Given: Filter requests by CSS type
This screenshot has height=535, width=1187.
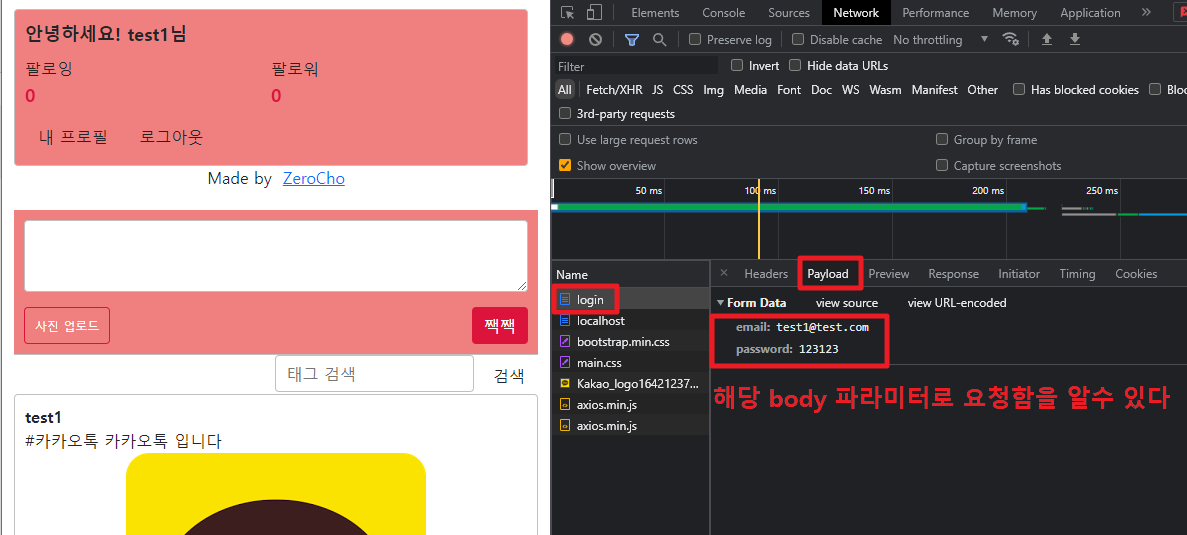Looking at the screenshot, I should click(683, 89).
